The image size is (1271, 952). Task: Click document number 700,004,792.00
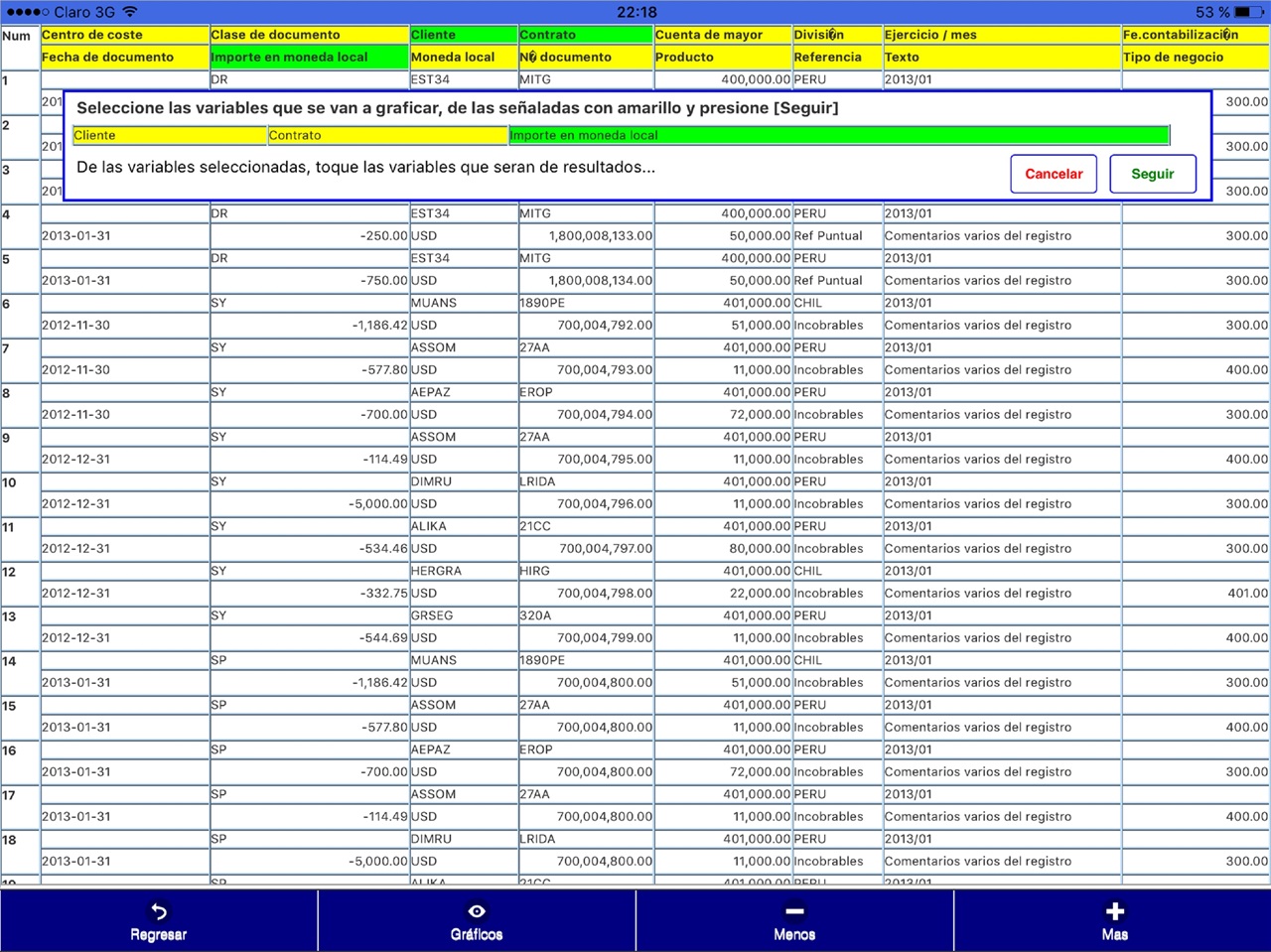[605, 326]
